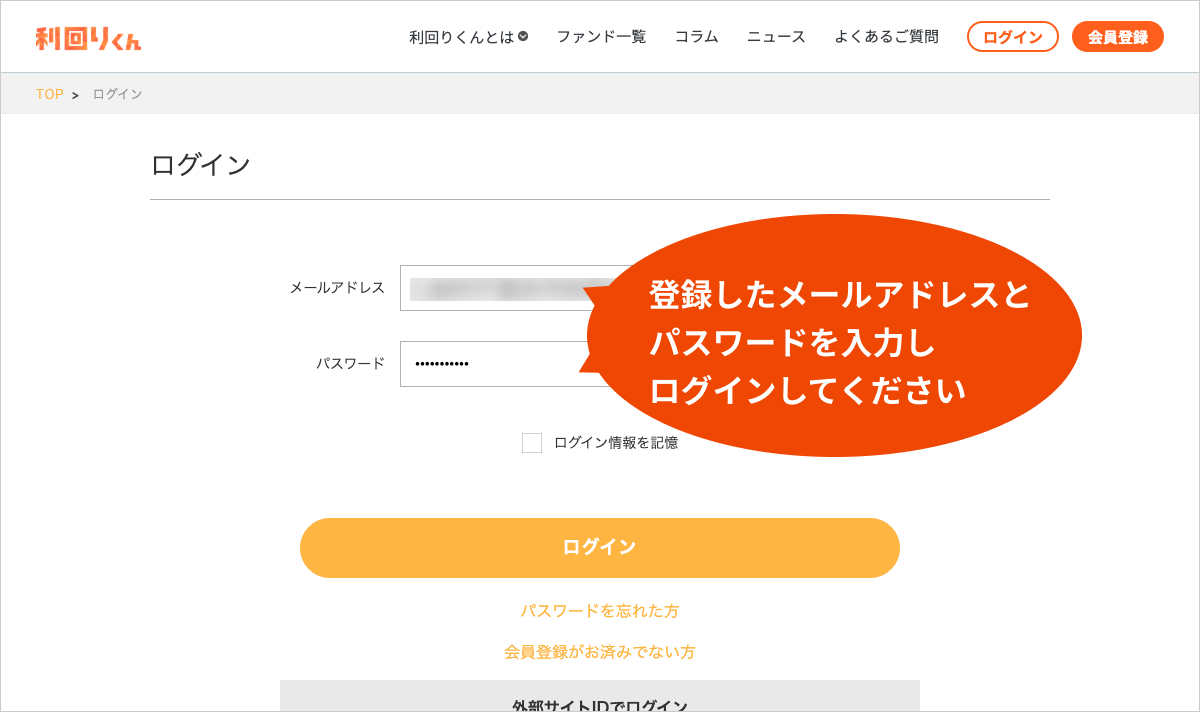Click the 外部サイトIDでログイン section header
Viewport: 1200px width, 712px height.
point(600,702)
